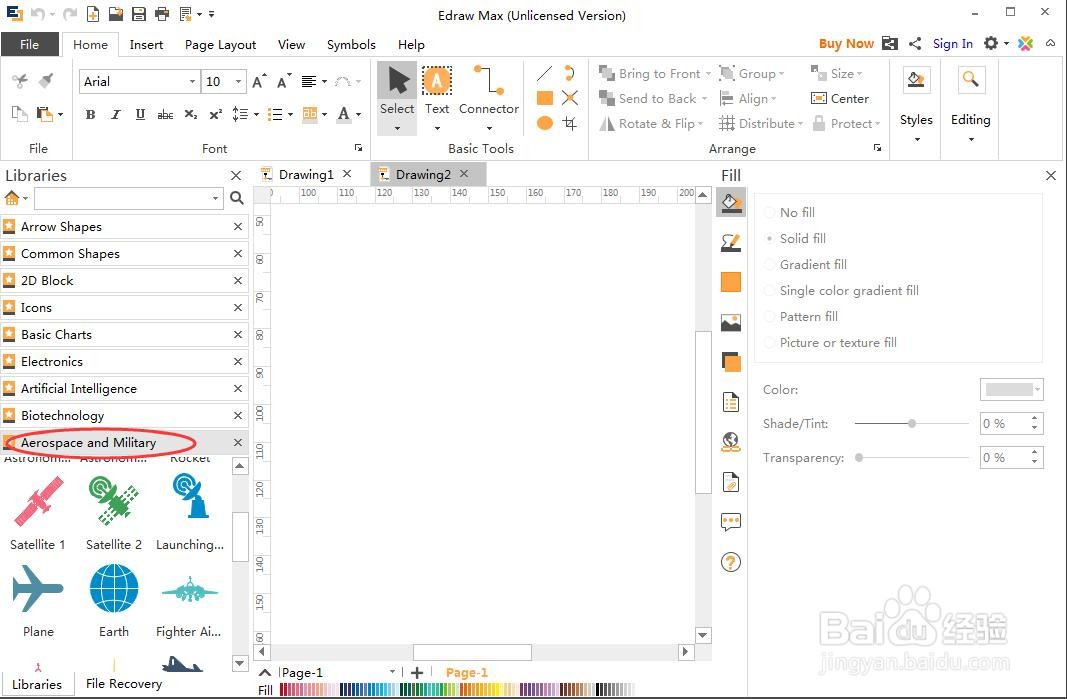Apply subscript formatting

coord(191,114)
